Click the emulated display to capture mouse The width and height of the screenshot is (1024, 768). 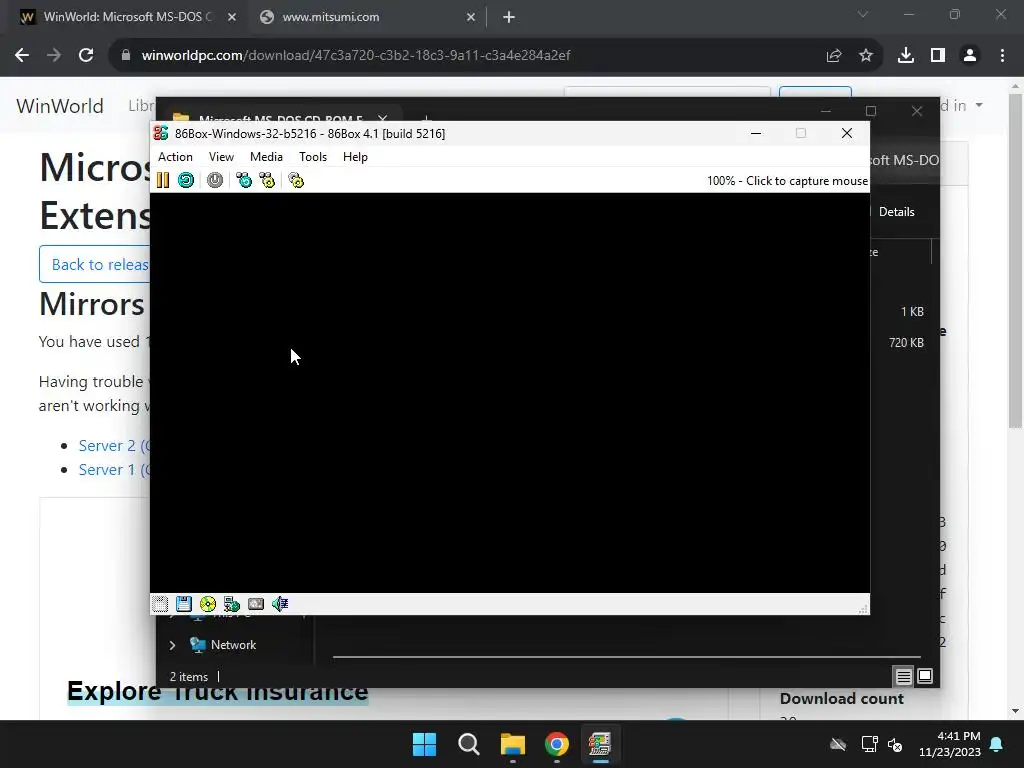(x=509, y=392)
